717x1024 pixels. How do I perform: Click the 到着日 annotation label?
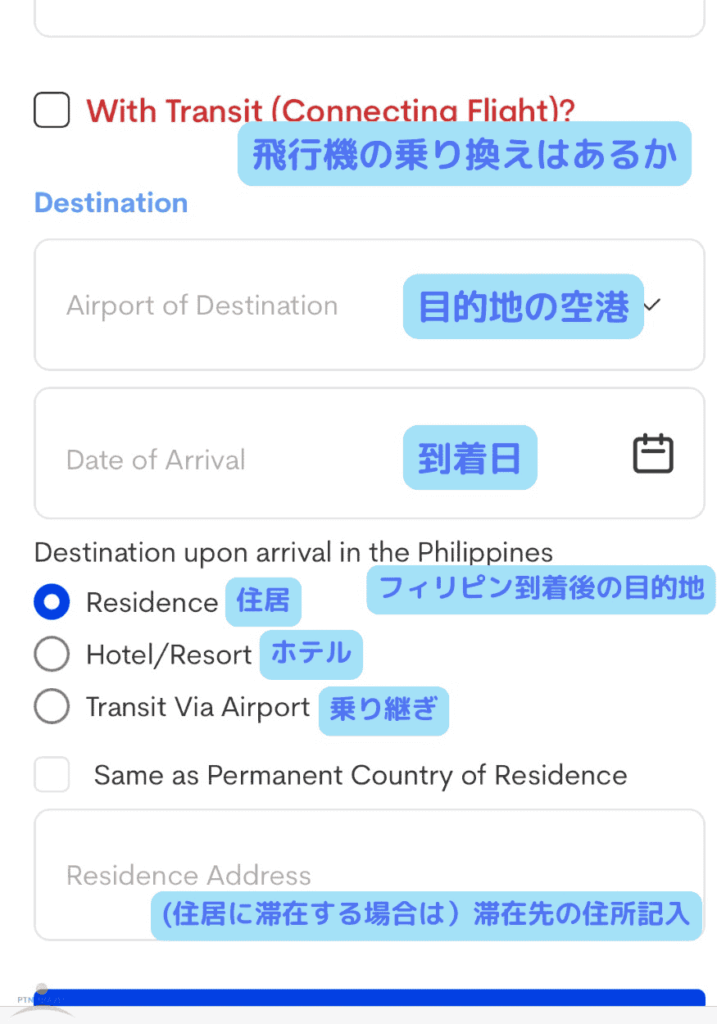point(470,458)
